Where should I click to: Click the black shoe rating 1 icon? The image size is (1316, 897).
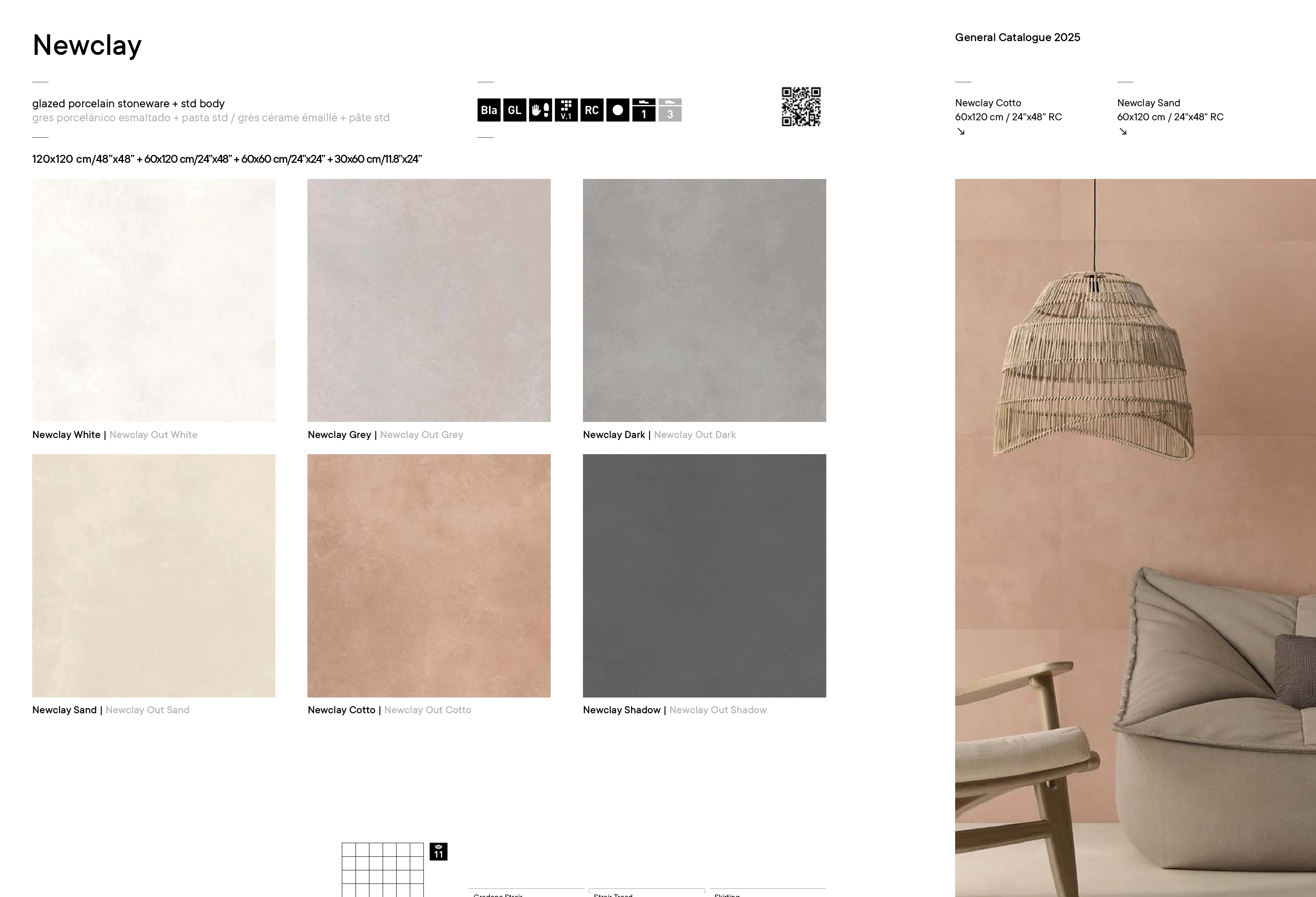(x=644, y=110)
